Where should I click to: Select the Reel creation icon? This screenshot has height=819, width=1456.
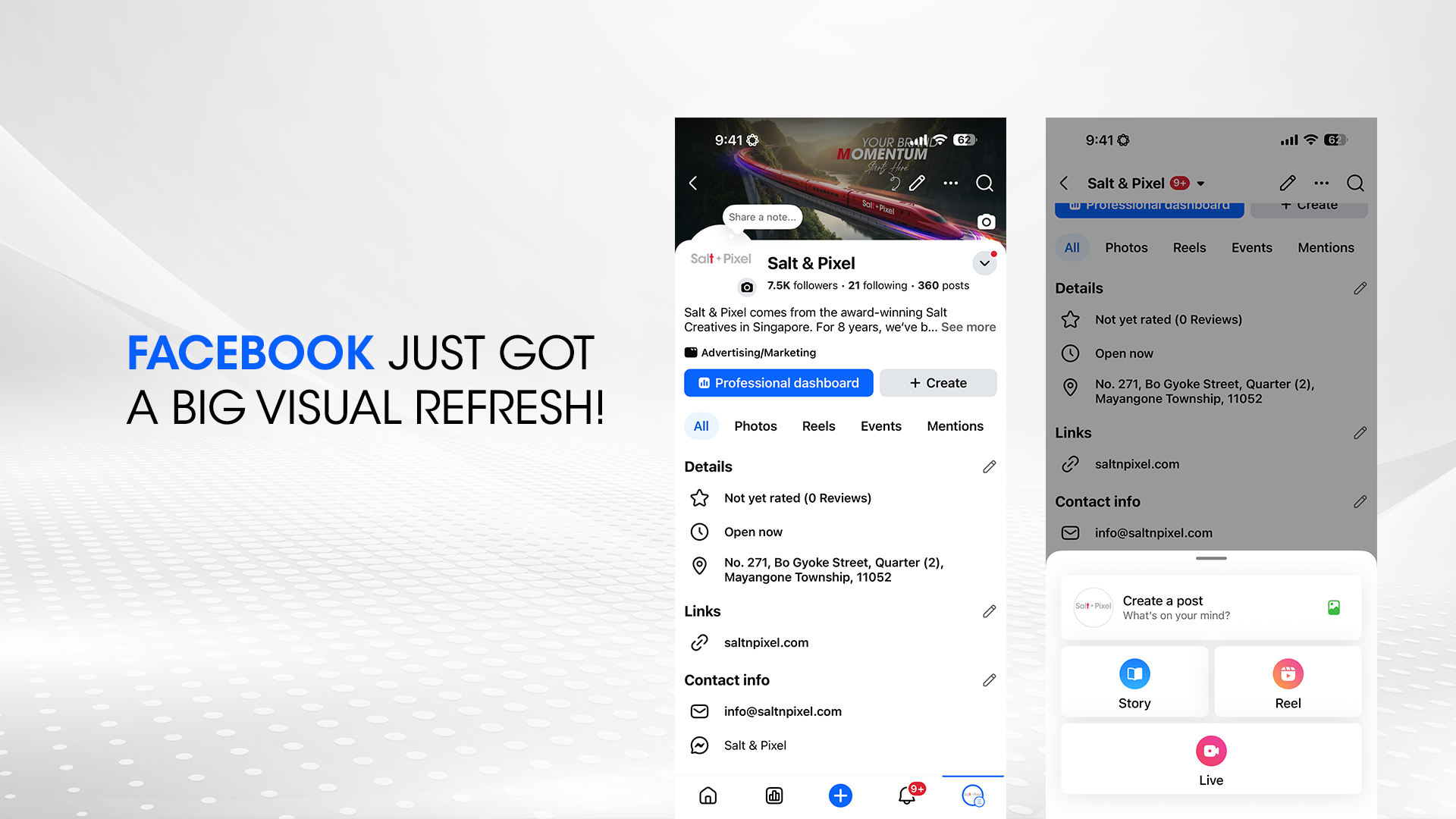tap(1288, 674)
